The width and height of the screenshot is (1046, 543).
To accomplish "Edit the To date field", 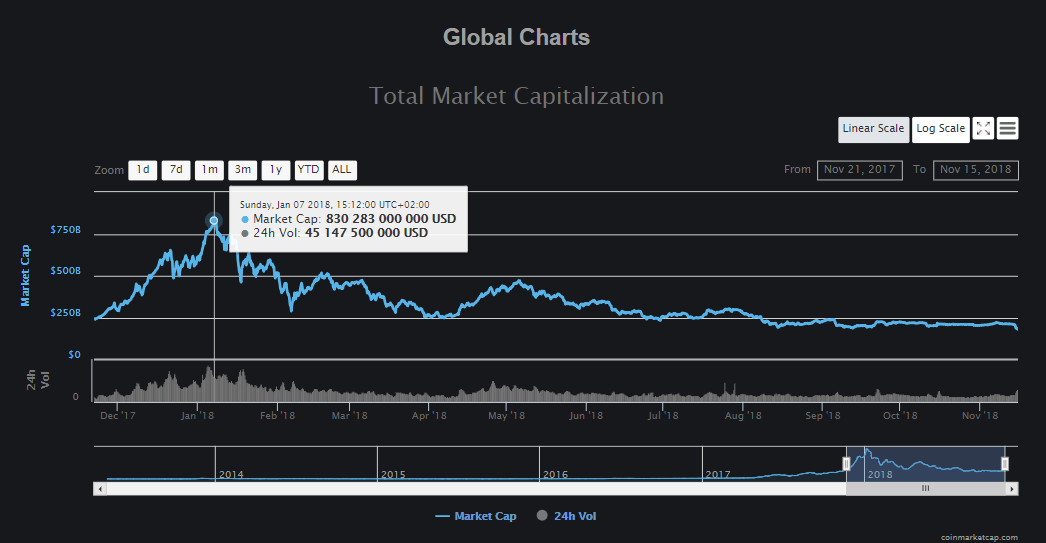I will point(975,170).
